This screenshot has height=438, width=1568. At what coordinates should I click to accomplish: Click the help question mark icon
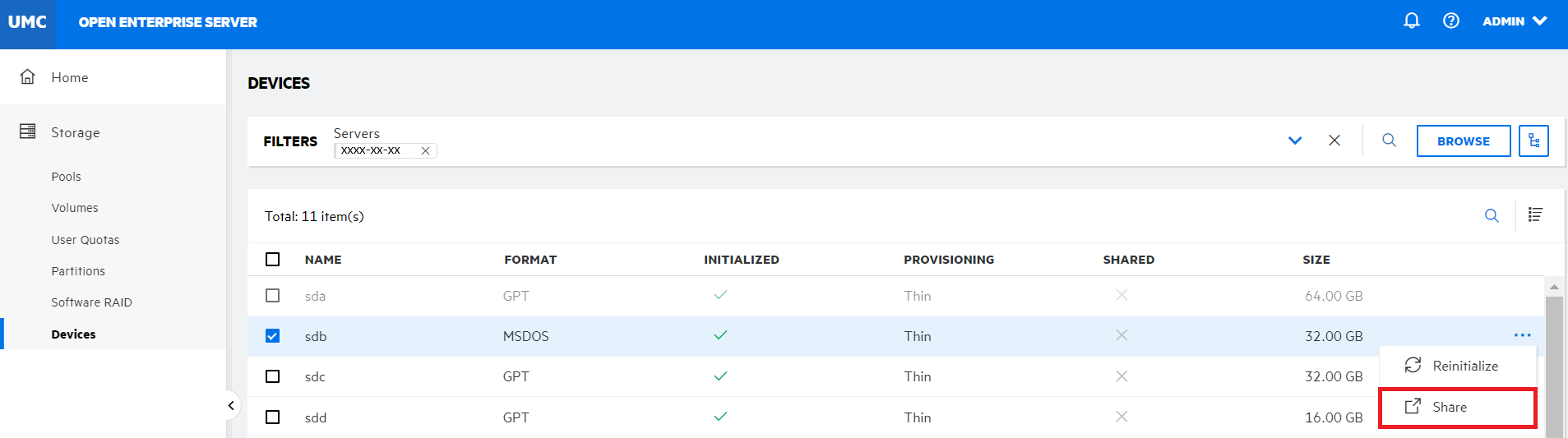click(1451, 21)
